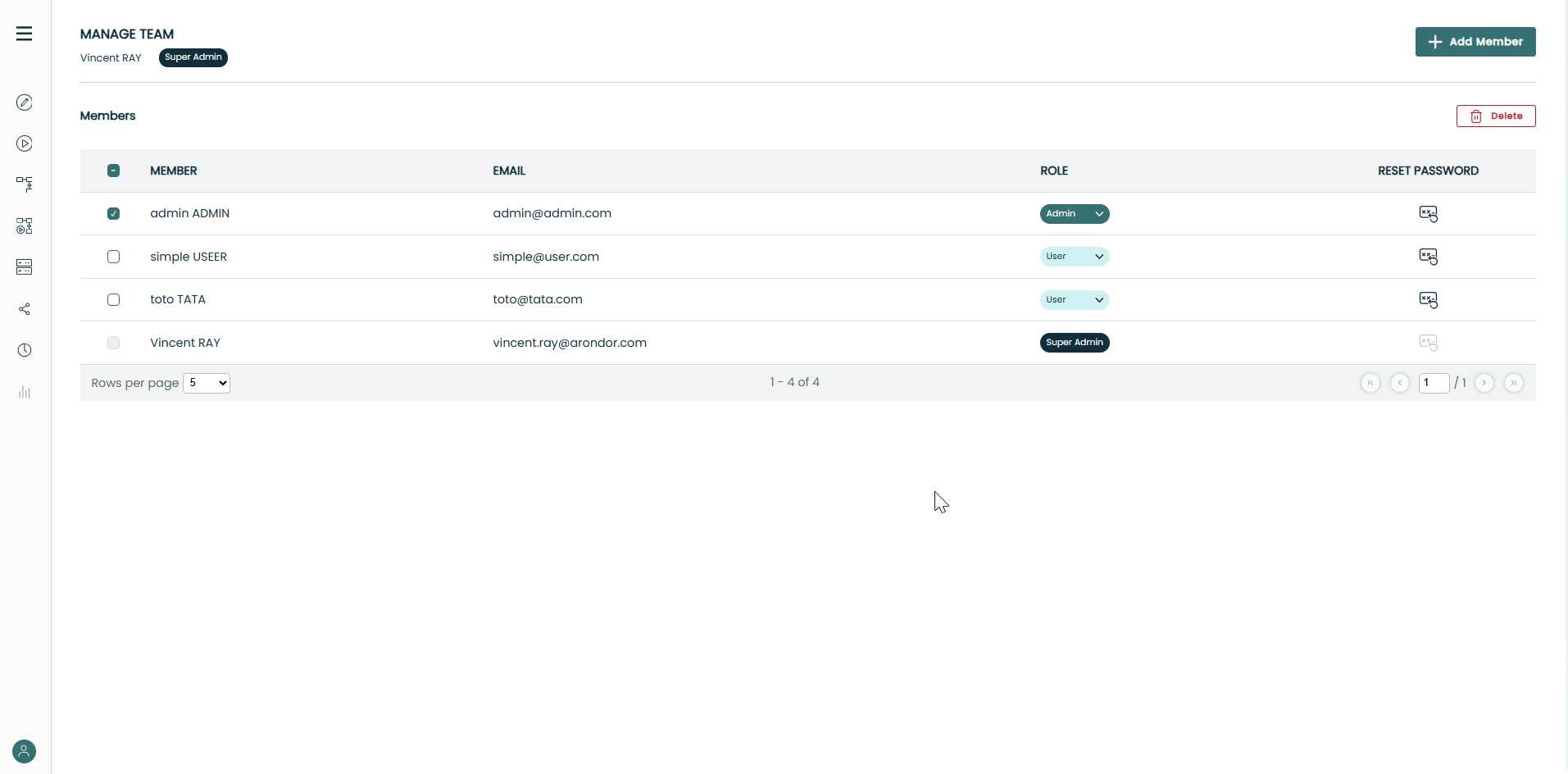The height and width of the screenshot is (774, 1568).
Task: Uncheck the admin ADMIN member checkbox
Action: click(x=114, y=214)
